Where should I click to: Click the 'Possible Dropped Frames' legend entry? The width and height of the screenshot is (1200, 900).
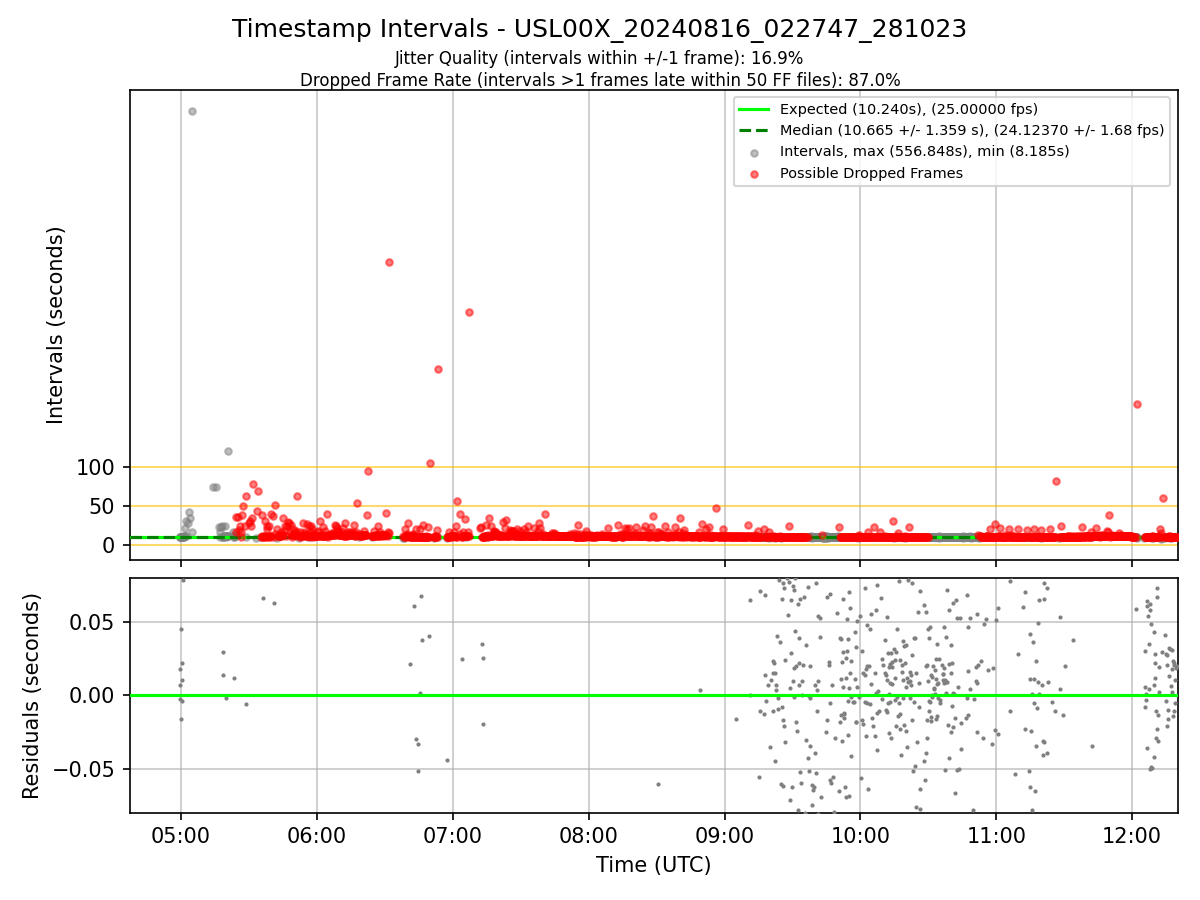coord(871,173)
